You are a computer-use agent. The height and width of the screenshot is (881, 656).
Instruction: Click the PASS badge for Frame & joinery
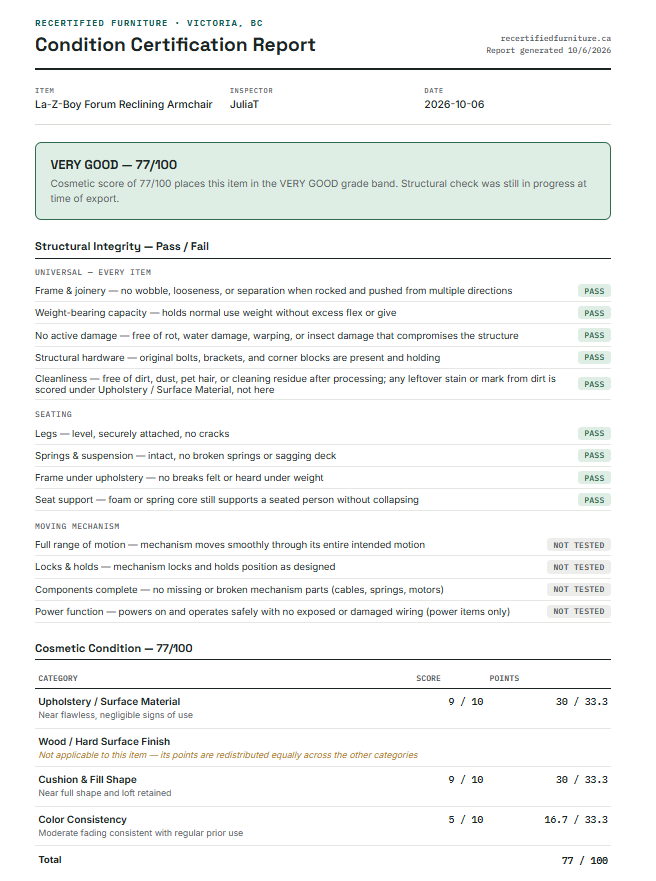(594, 291)
